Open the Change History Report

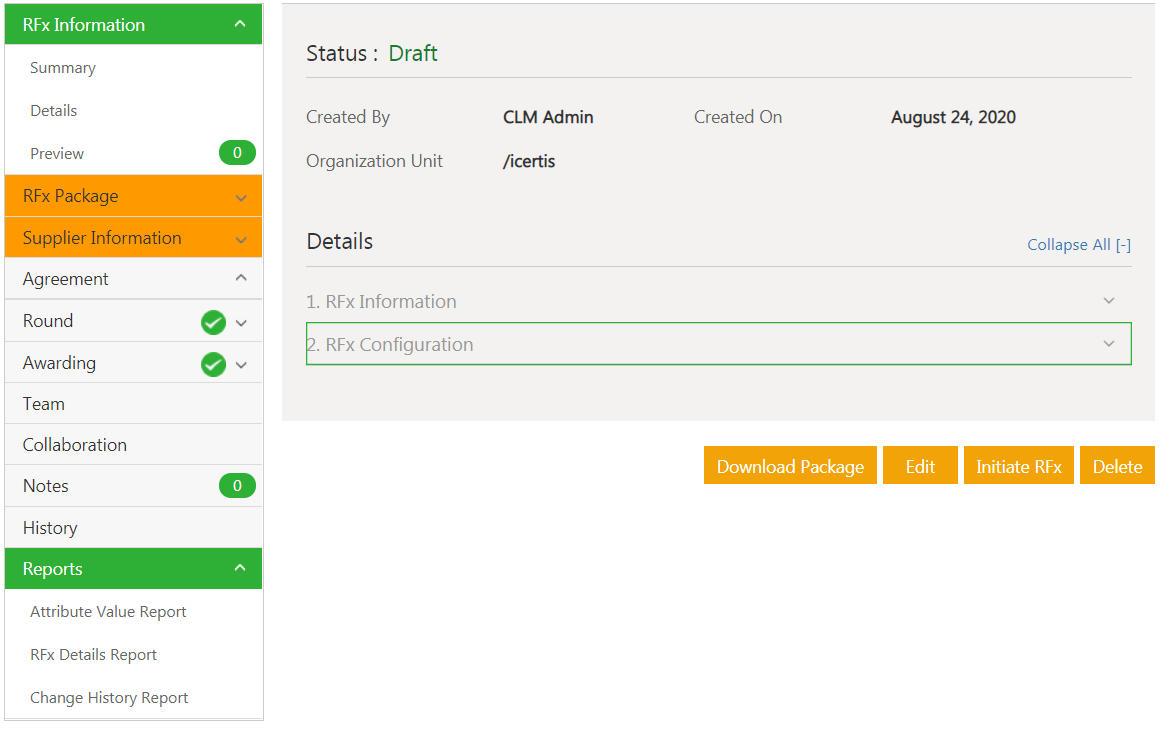tap(109, 698)
